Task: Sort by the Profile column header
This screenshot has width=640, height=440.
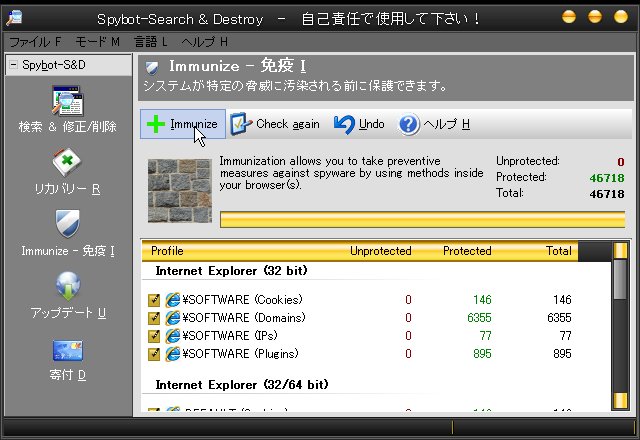Action: (x=167, y=251)
